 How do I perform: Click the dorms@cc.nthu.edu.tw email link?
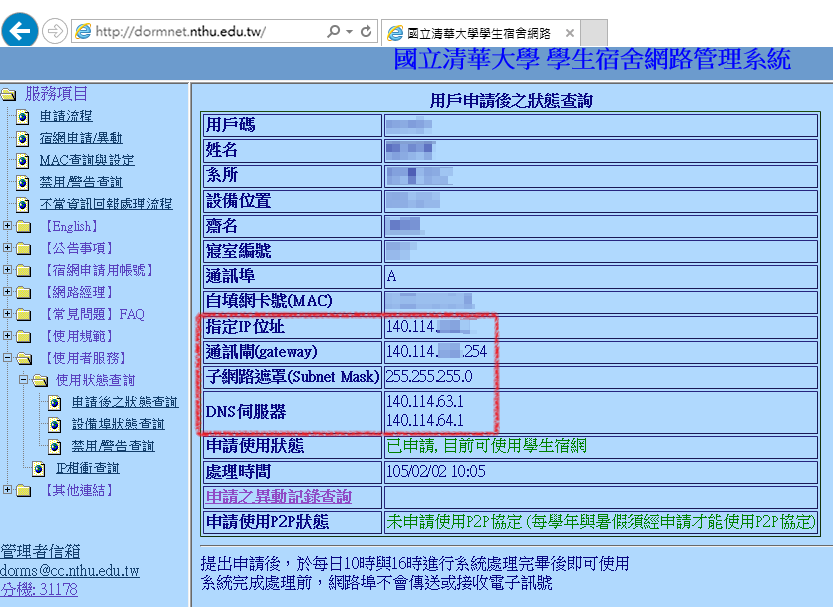pyautogui.click(x=70, y=571)
